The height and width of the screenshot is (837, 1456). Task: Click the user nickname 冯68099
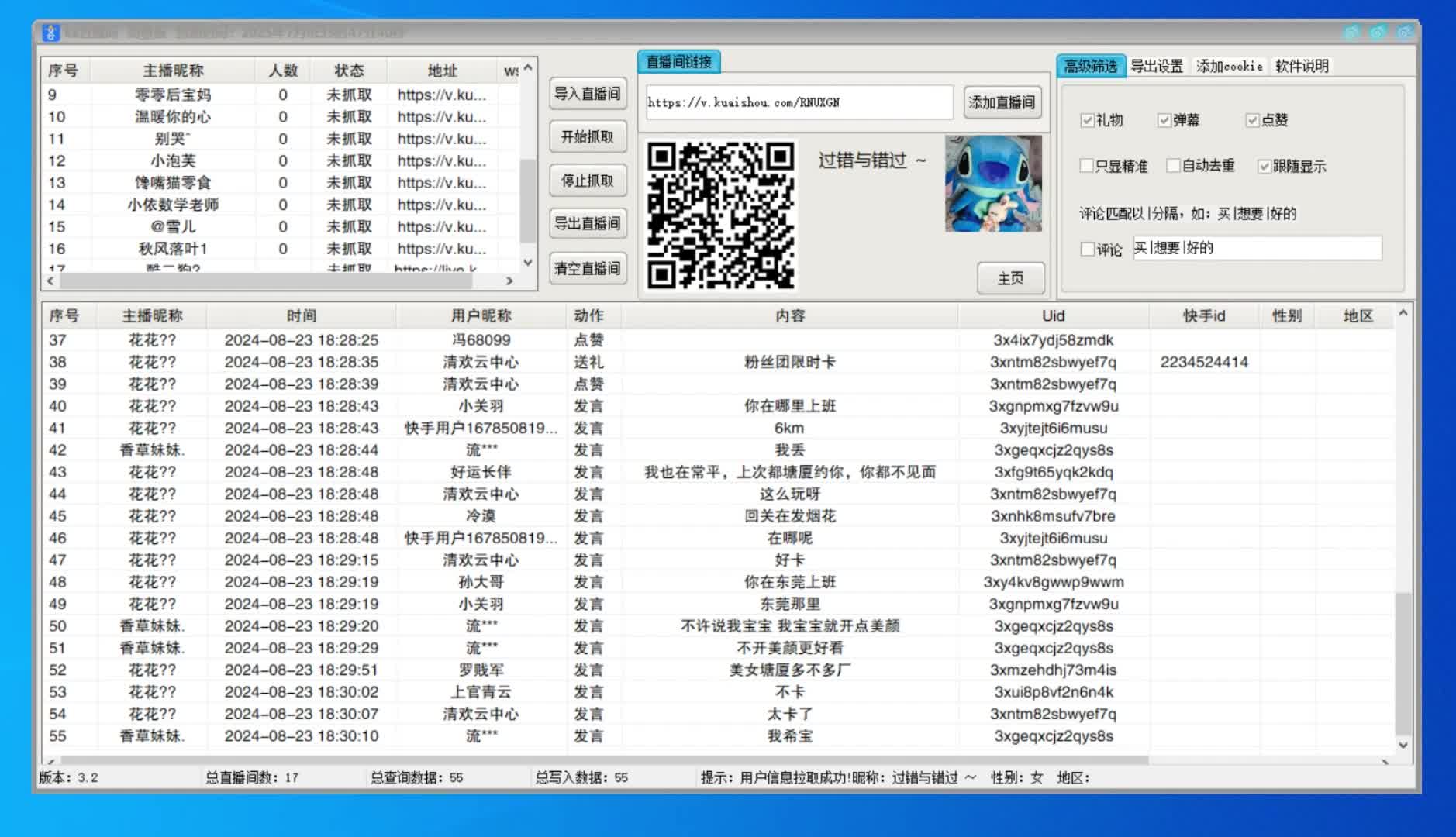click(481, 340)
